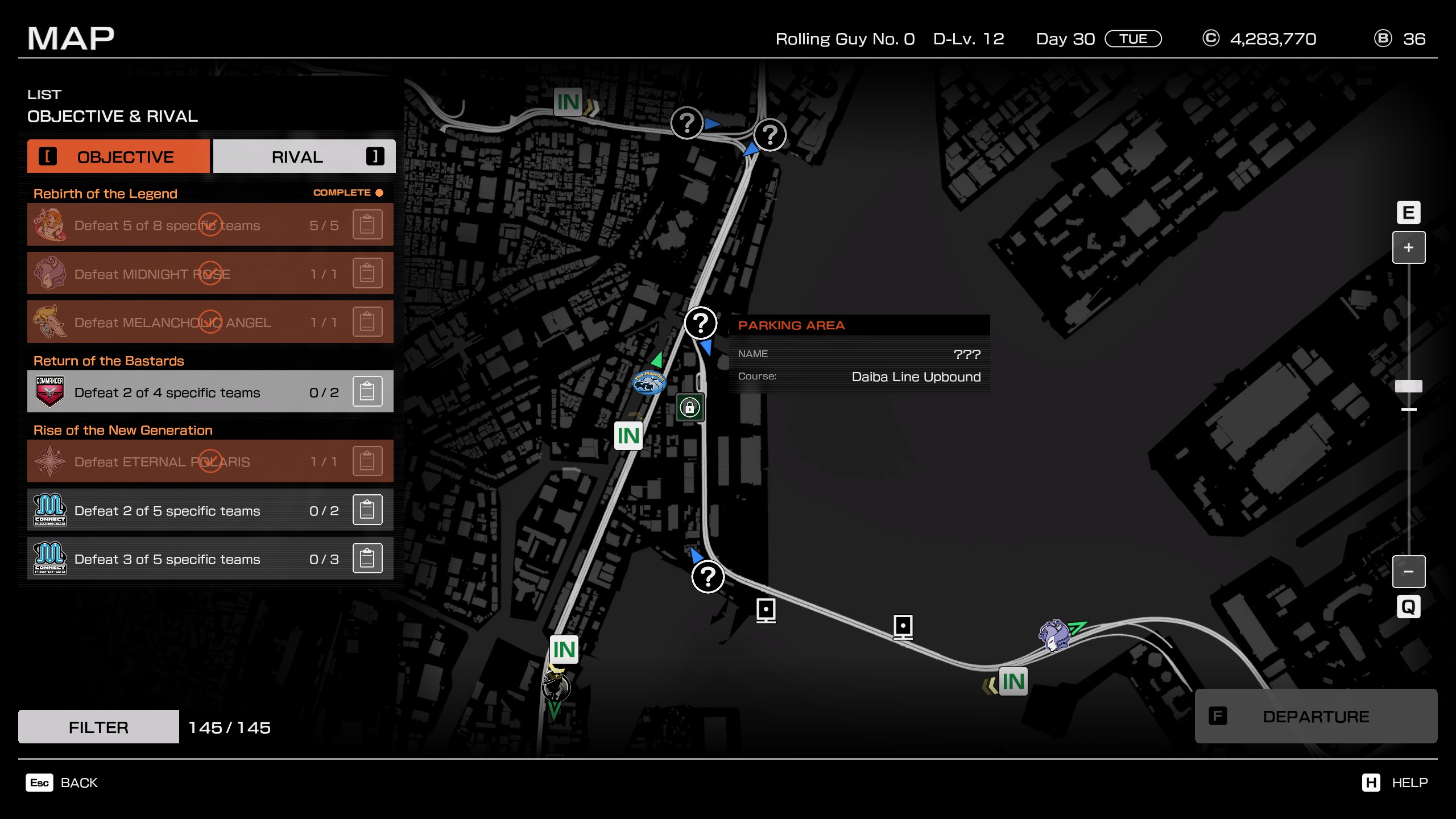Click the DEPARTURE button
The width and height of the screenshot is (1456, 819).
[1316, 716]
